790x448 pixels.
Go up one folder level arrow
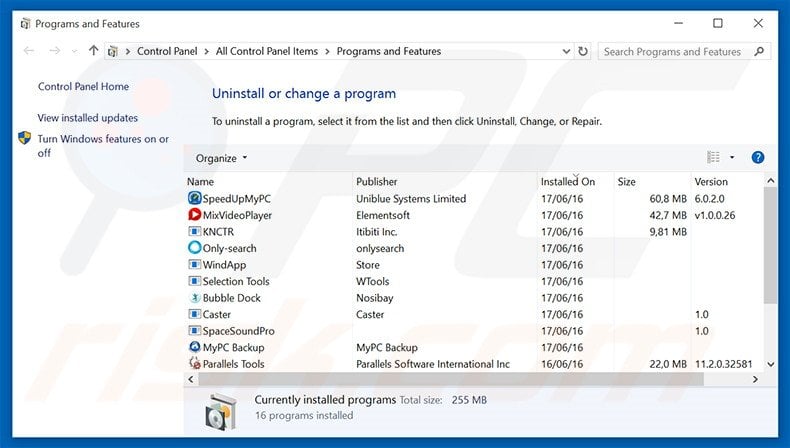pos(93,50)
